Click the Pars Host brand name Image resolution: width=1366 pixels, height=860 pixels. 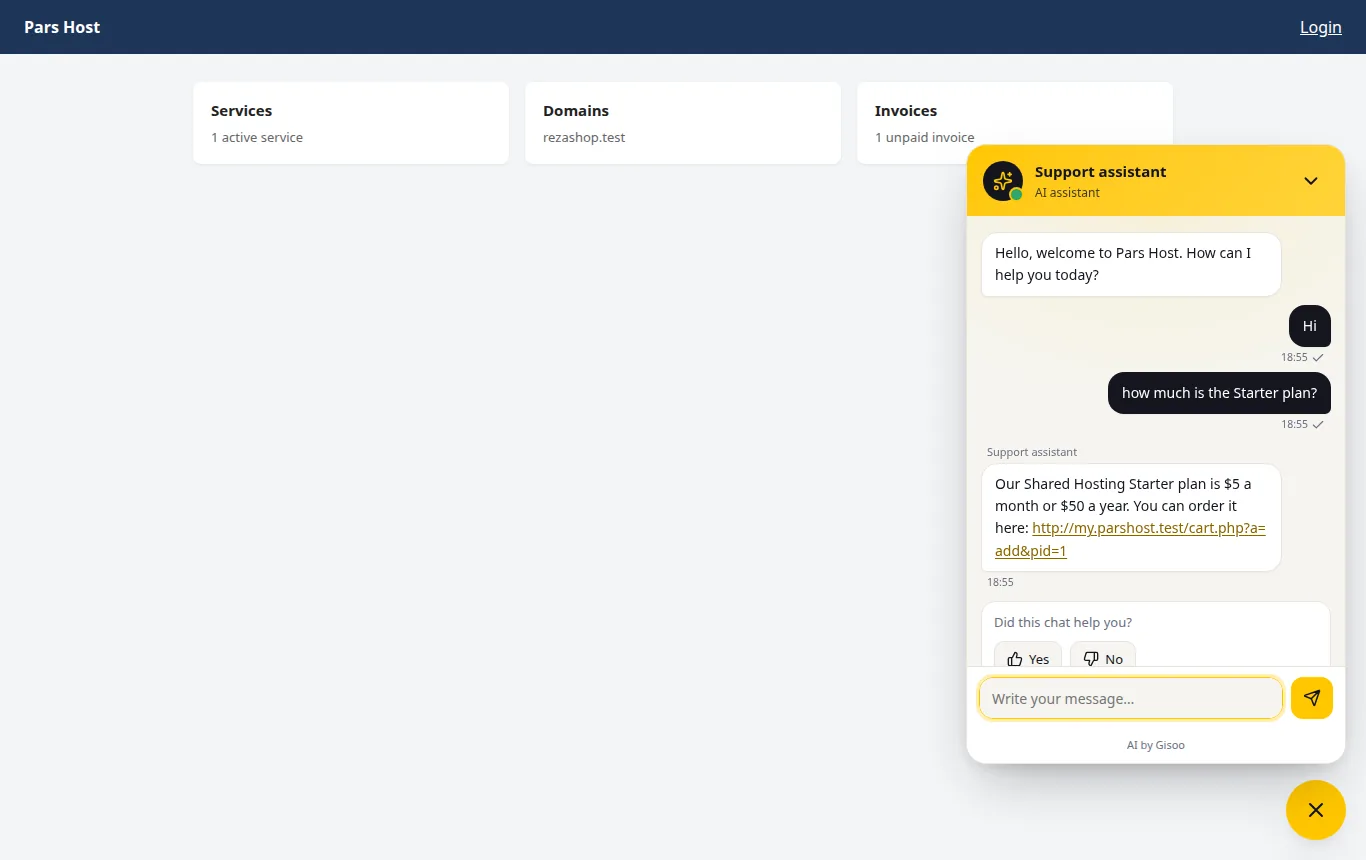pos(62,27)
